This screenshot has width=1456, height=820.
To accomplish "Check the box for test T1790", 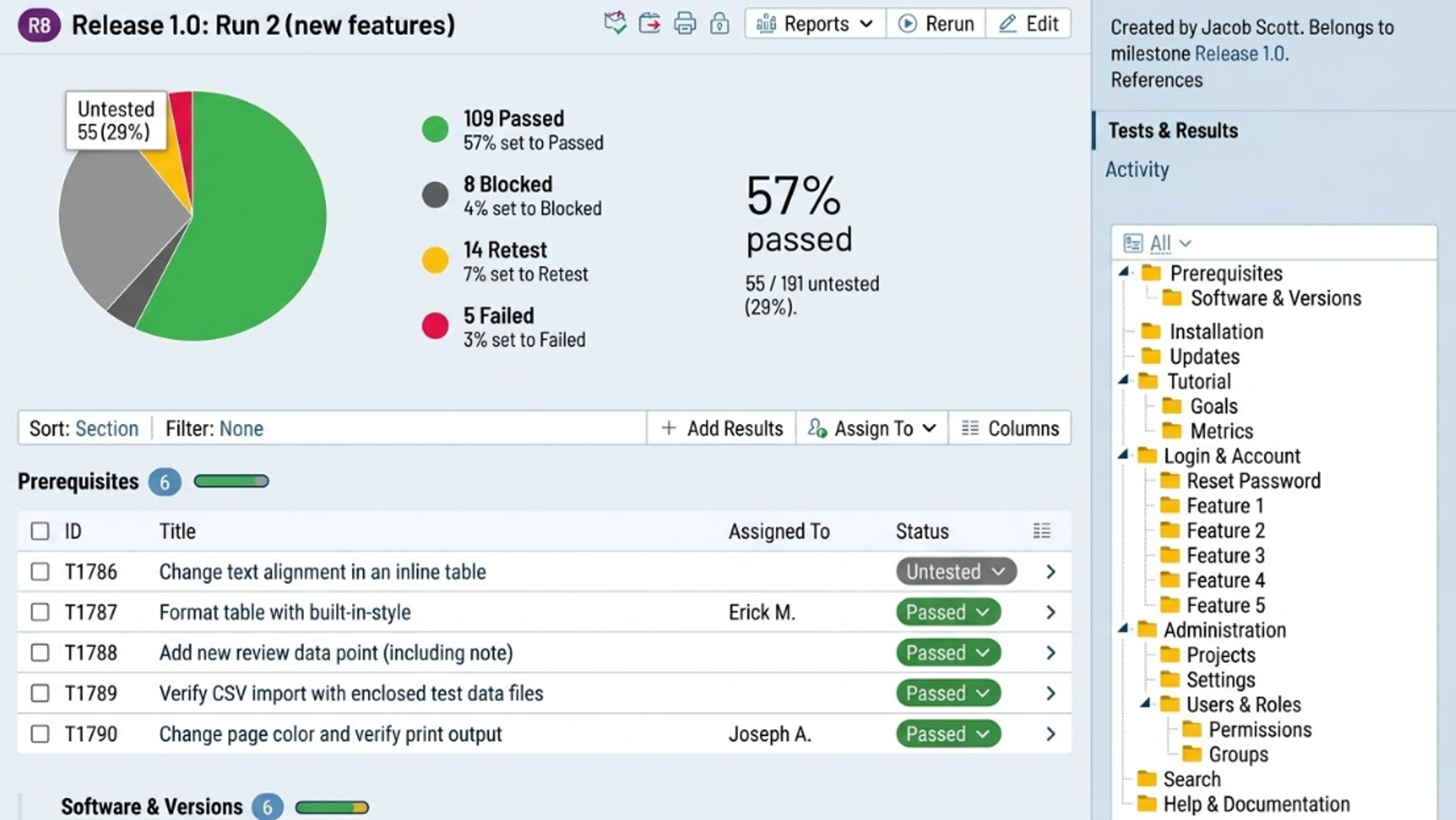I will click(x=40, y=734).
